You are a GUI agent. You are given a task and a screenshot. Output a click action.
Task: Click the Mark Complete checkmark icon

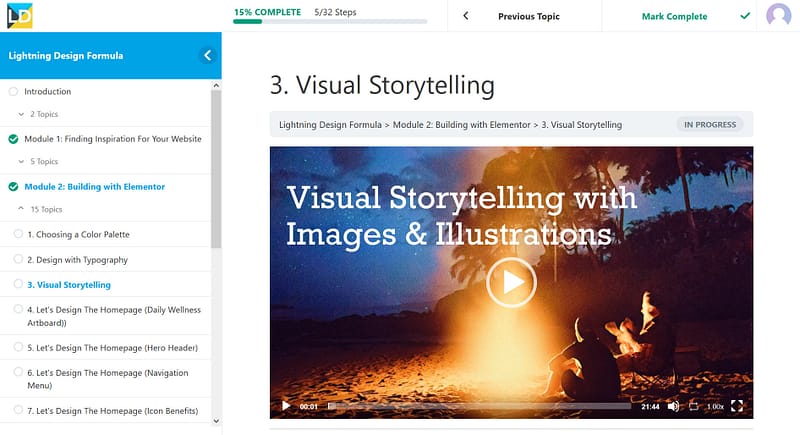[x=745, y=16]
